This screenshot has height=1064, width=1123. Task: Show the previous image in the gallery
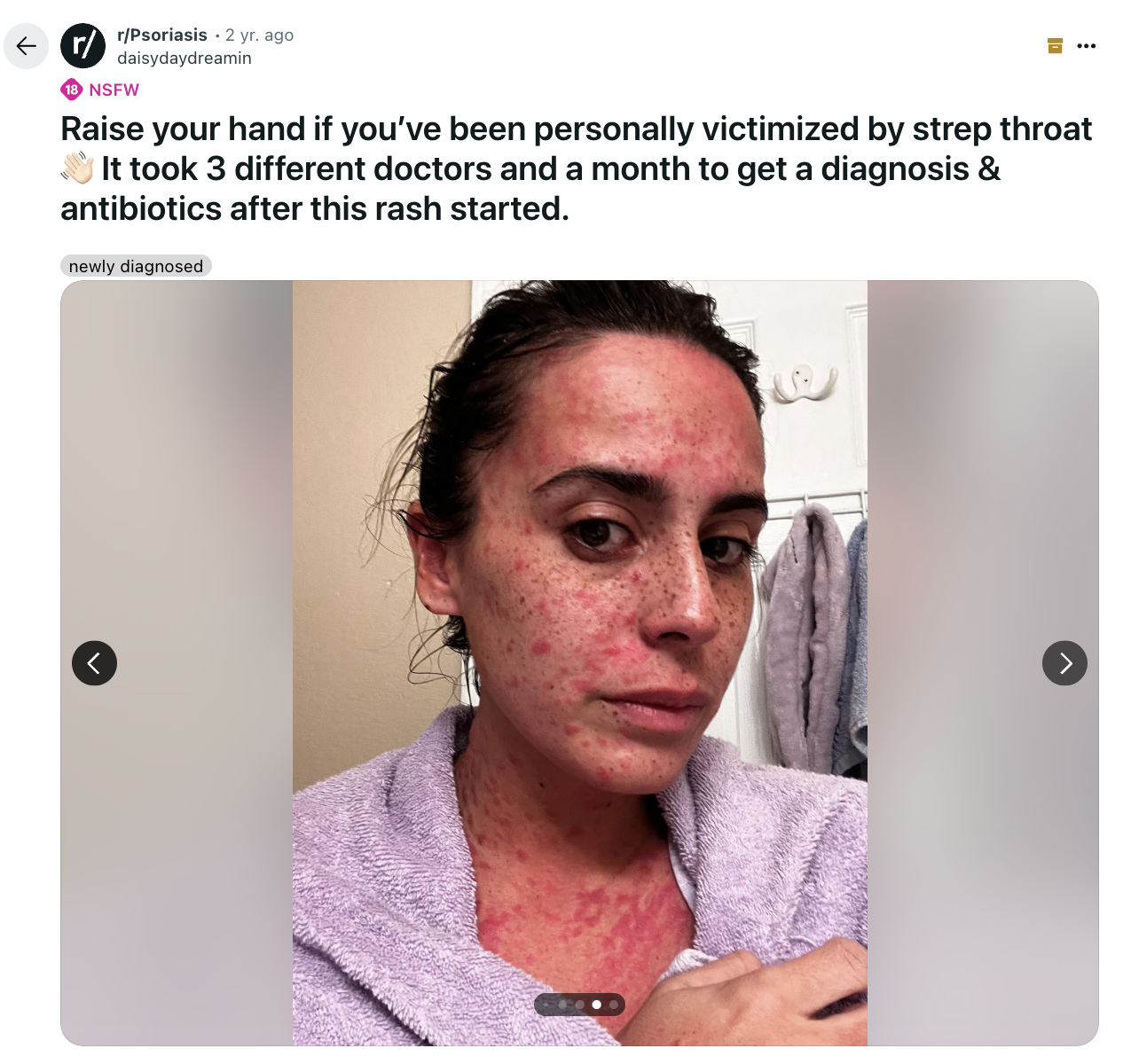tap(94, 663)
